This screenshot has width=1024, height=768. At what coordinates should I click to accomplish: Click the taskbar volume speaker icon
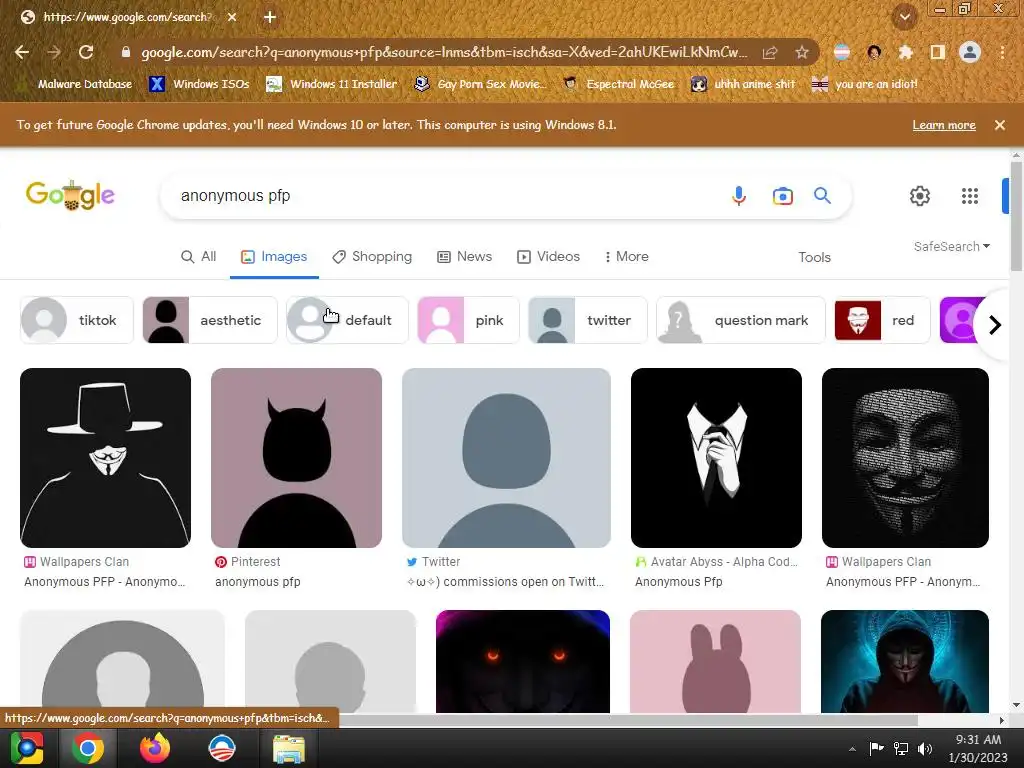coord(925,749)
